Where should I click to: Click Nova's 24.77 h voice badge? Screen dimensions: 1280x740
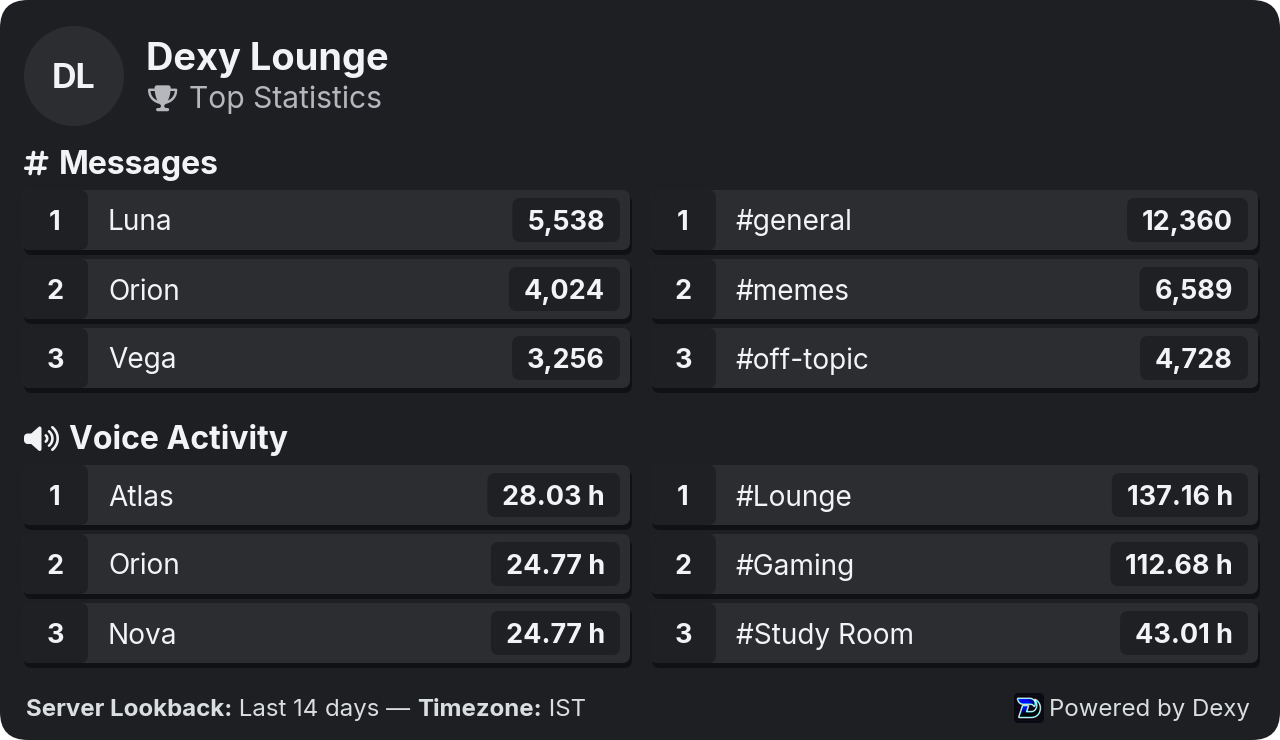click(556, 633)
